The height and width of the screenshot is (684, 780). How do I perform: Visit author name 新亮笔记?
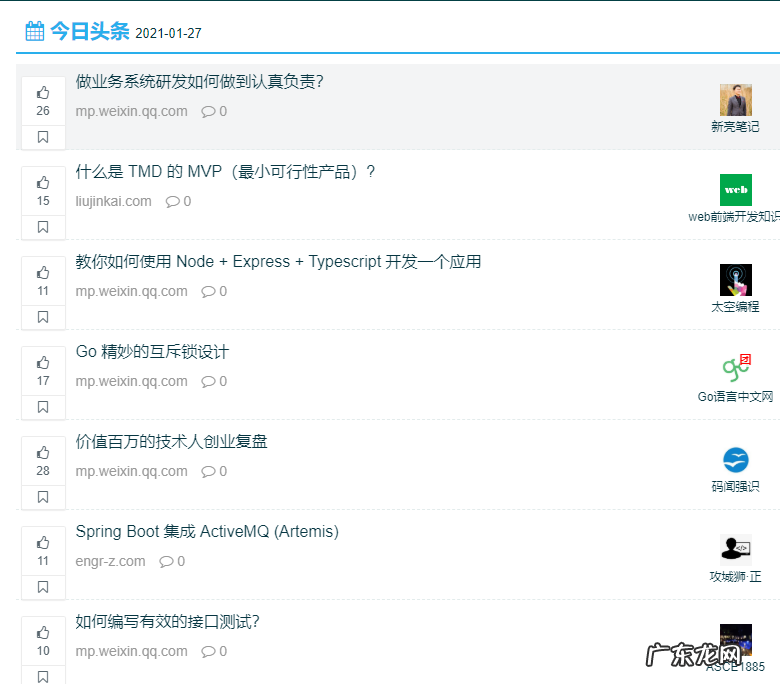735,127
